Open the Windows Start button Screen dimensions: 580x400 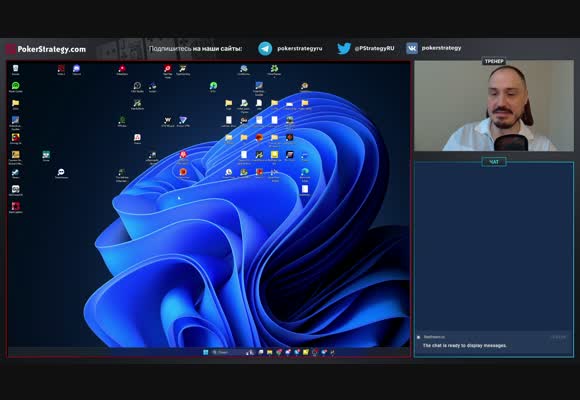pyautogui.click(x=206, y=352)
